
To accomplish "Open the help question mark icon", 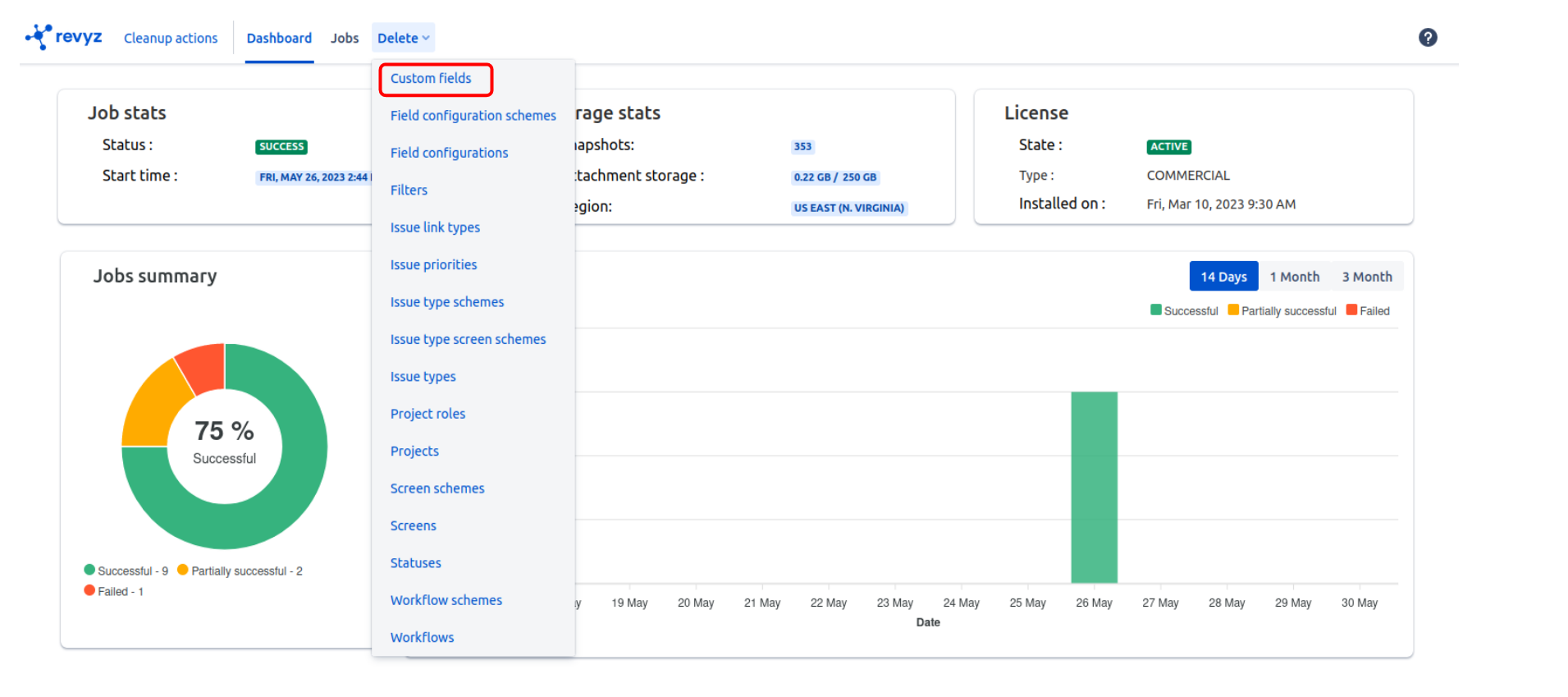I will (1427, 38).
